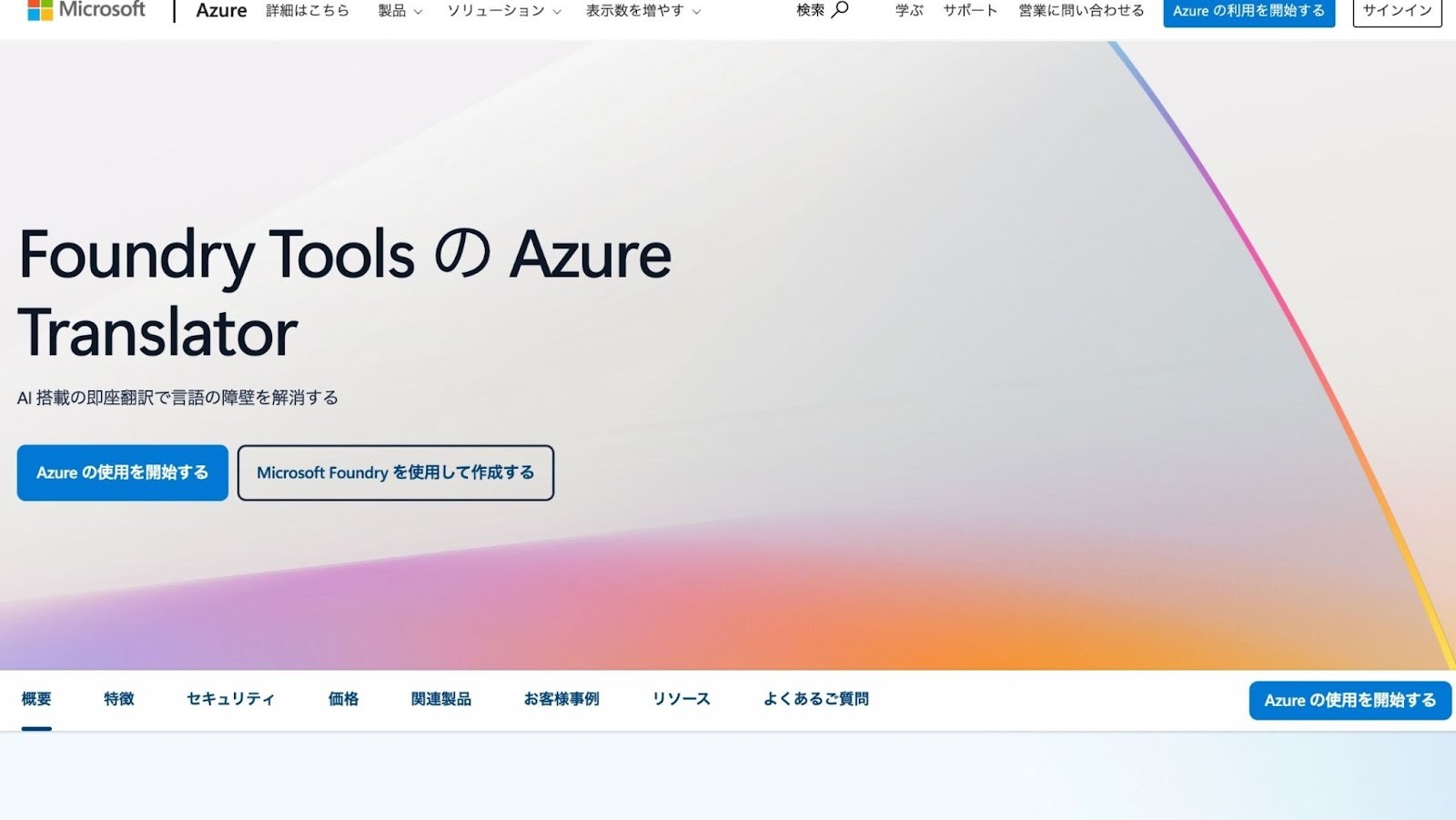Open the Azure home link
The image size is (1456, 820).
[x=221, y=11]
